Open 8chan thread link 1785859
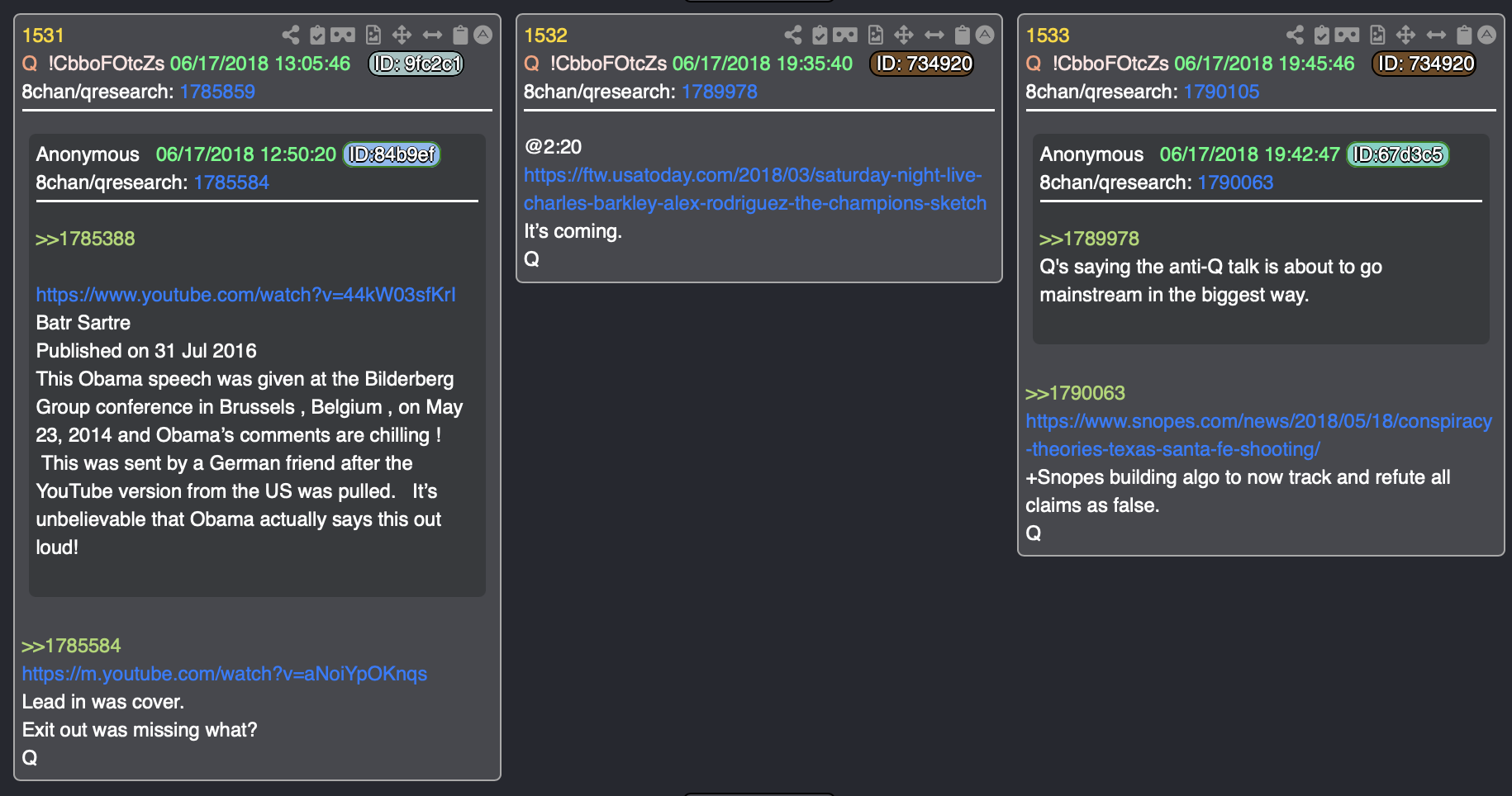 [217, 92]
